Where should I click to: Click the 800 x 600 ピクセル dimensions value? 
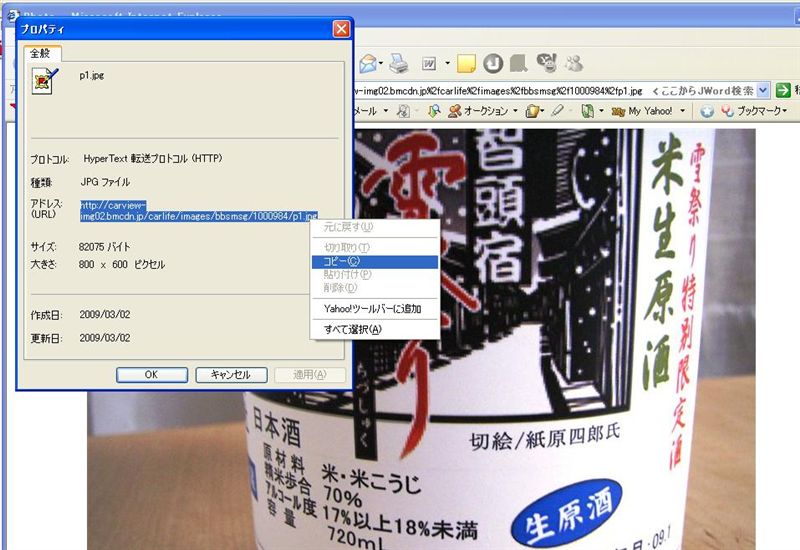click(122, 264)
